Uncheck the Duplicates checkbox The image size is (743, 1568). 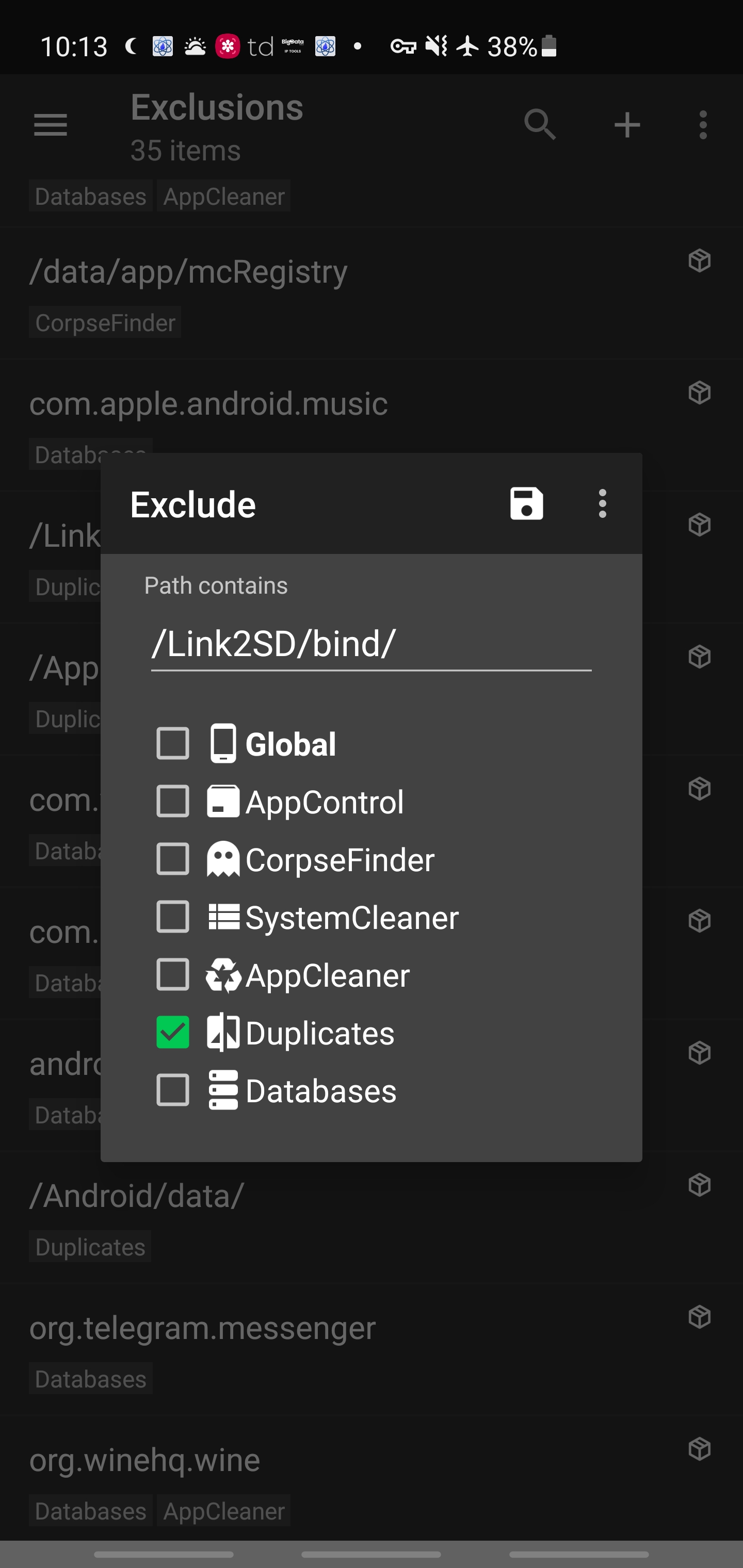pos(173,1032)
